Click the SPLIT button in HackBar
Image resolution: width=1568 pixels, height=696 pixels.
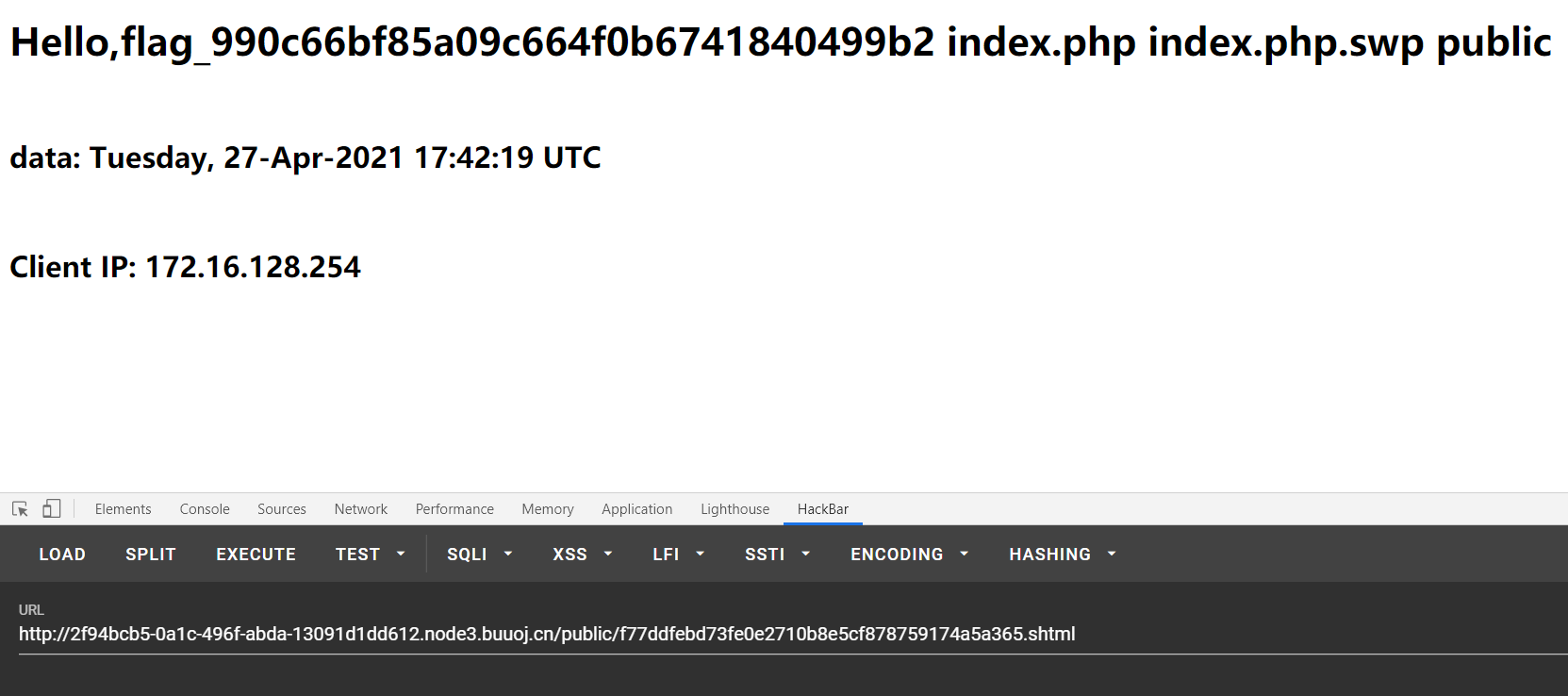point(150,554)
